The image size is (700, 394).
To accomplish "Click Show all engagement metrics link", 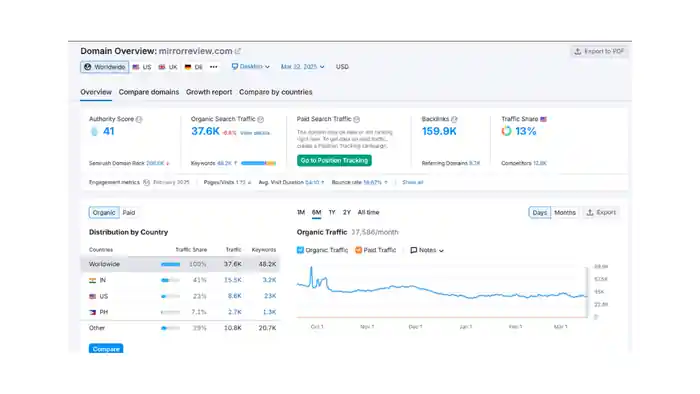I will click(x=412, y=182).
